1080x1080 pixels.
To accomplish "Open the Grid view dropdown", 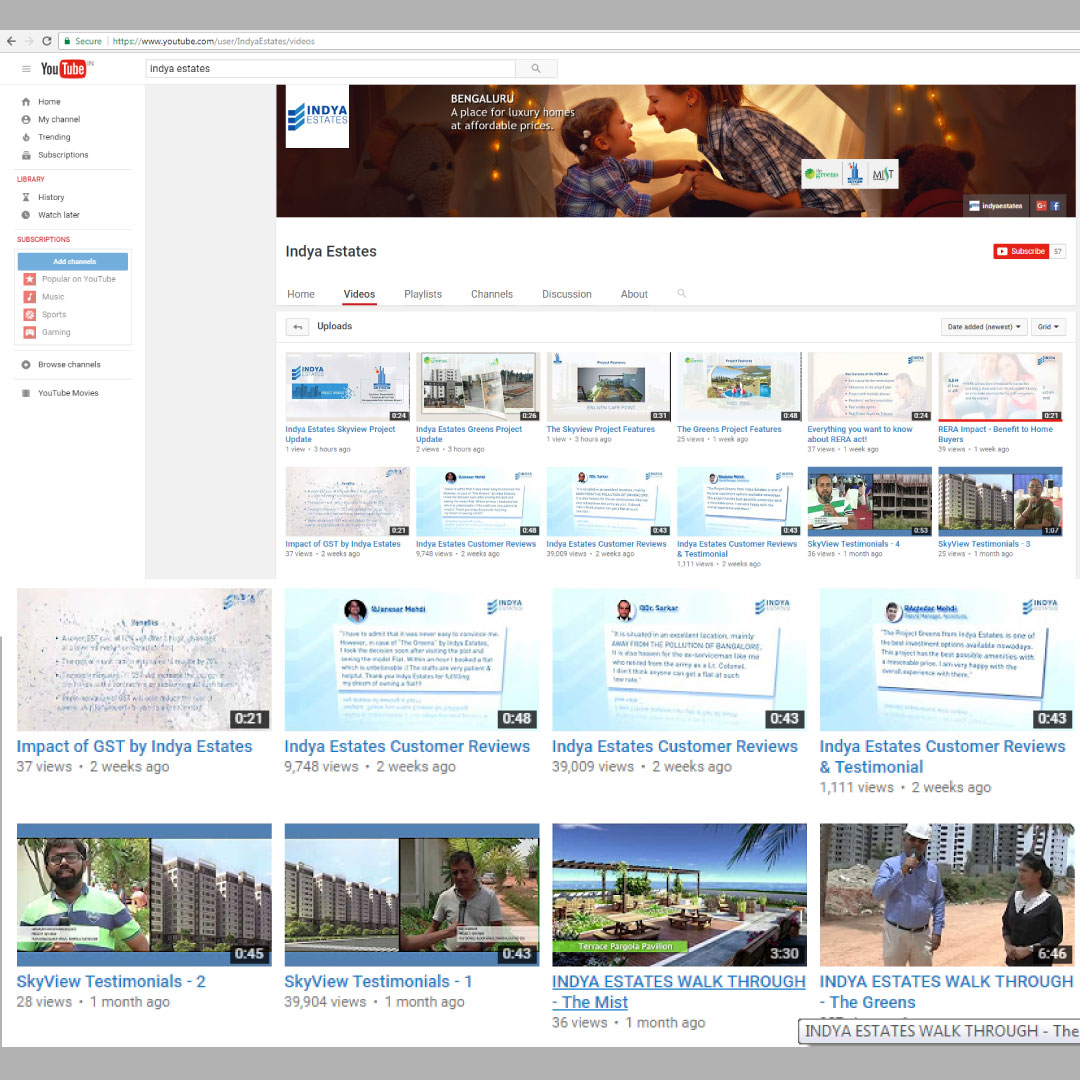I will click(1048, 326).
